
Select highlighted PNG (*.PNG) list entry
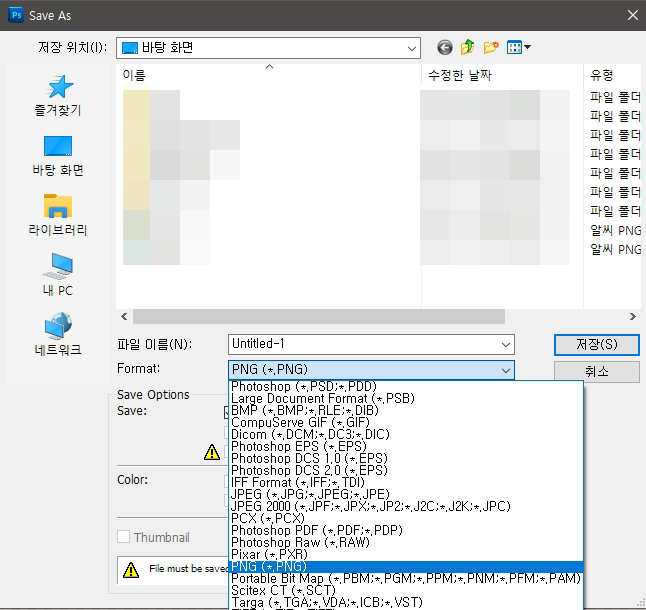click(406, 566)
